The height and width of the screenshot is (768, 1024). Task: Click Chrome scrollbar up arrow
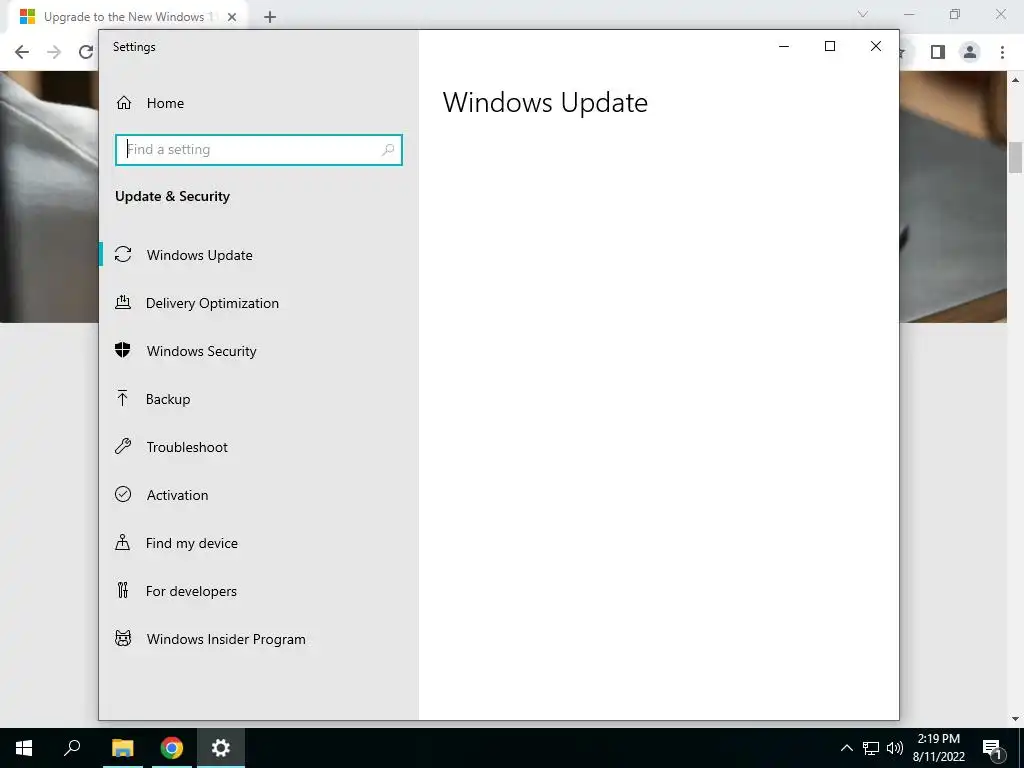pos(1015,80)
